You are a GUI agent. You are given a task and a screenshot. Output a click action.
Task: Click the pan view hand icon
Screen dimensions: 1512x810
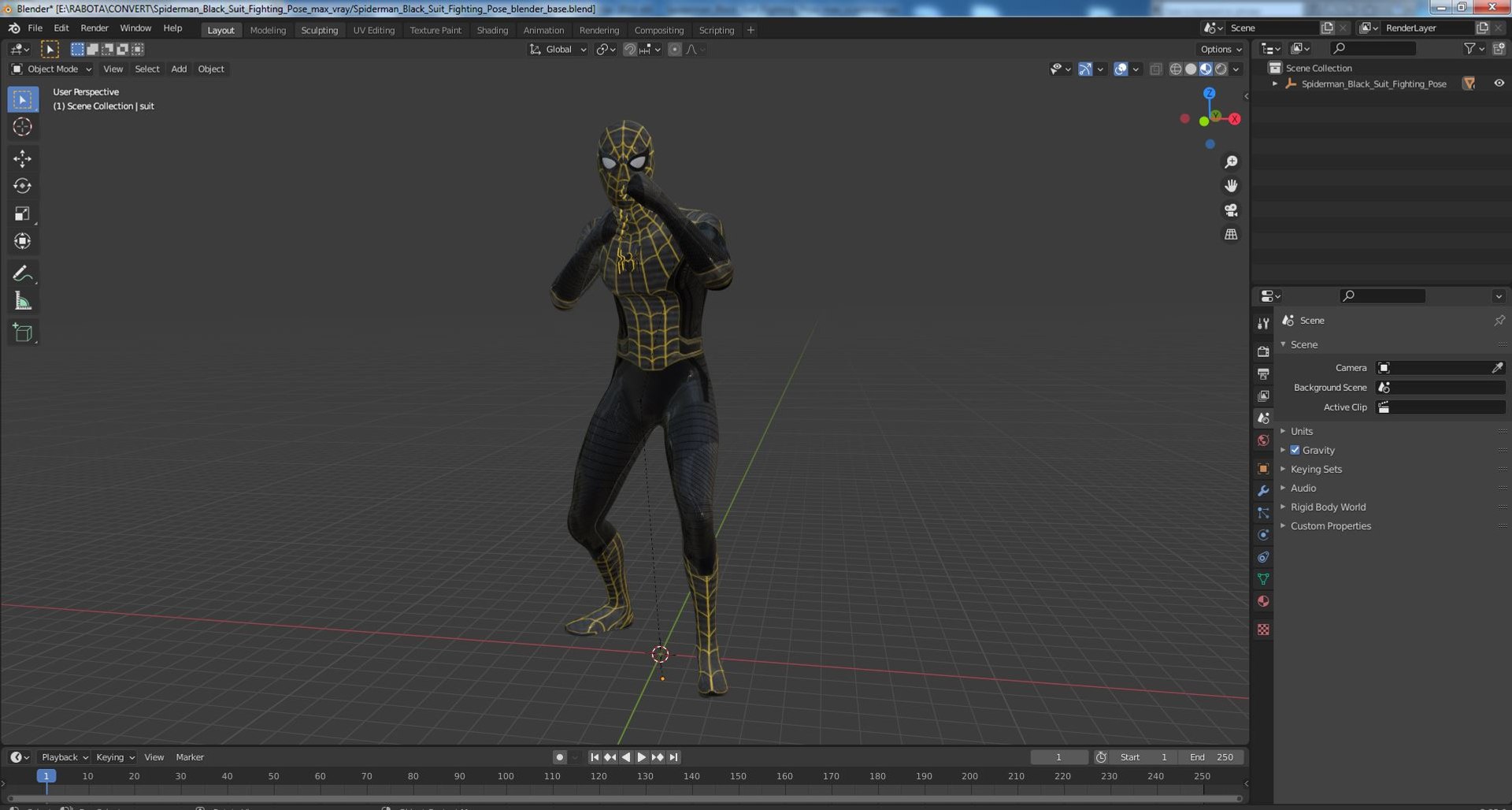[x=1231, y=186]
